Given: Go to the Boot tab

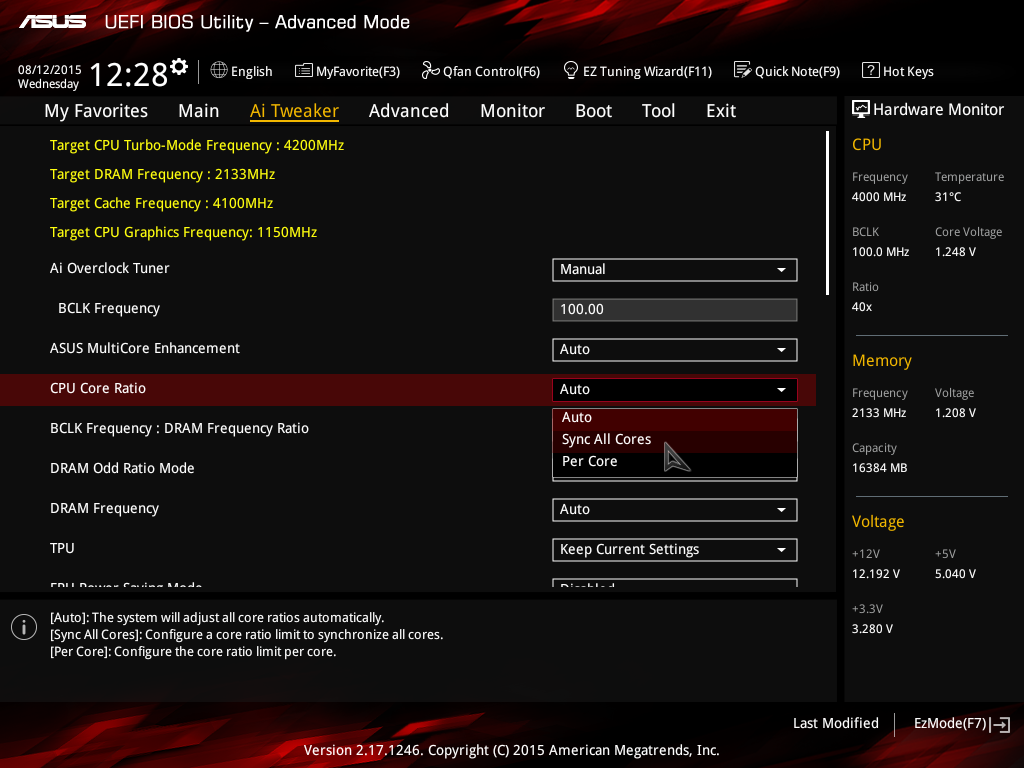Looking at the screenshot, I should [593, 111].
